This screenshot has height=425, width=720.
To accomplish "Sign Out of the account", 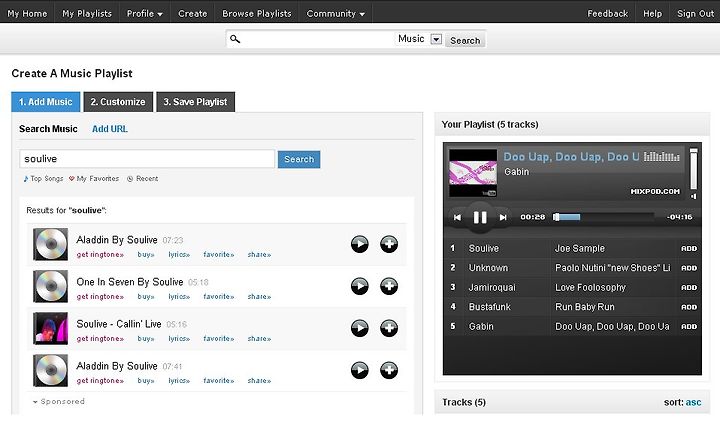I will coord(695,14).
